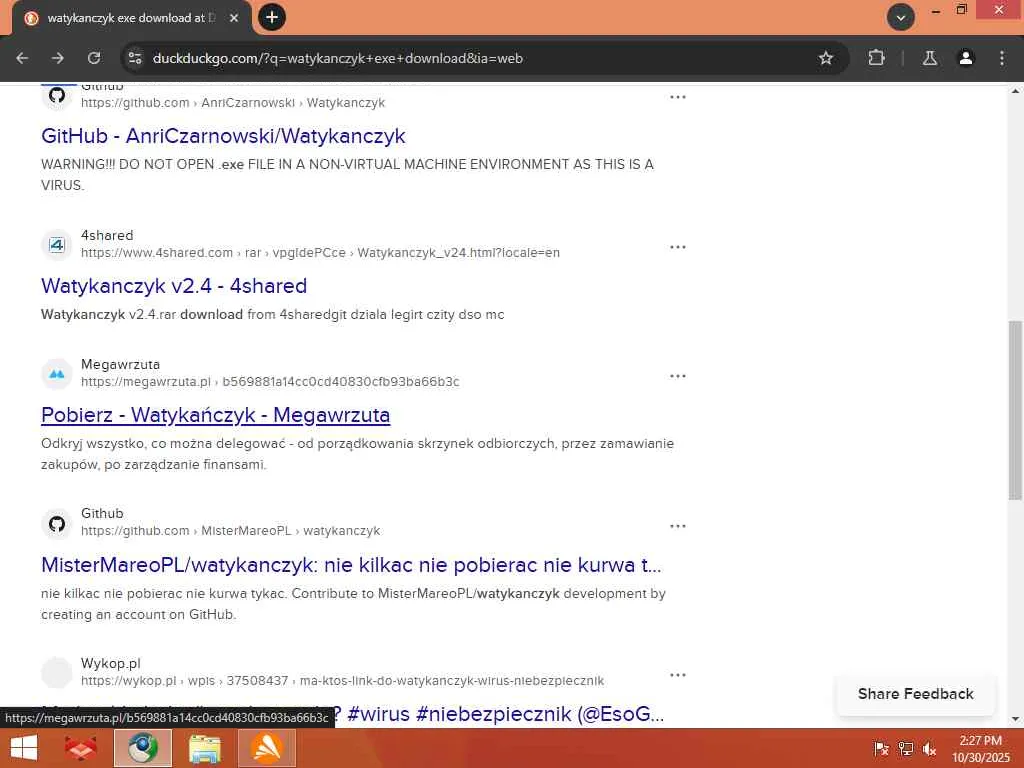Reload the DuckDuckGo results page
The image size is (1024, 768).
coord(94,58)
